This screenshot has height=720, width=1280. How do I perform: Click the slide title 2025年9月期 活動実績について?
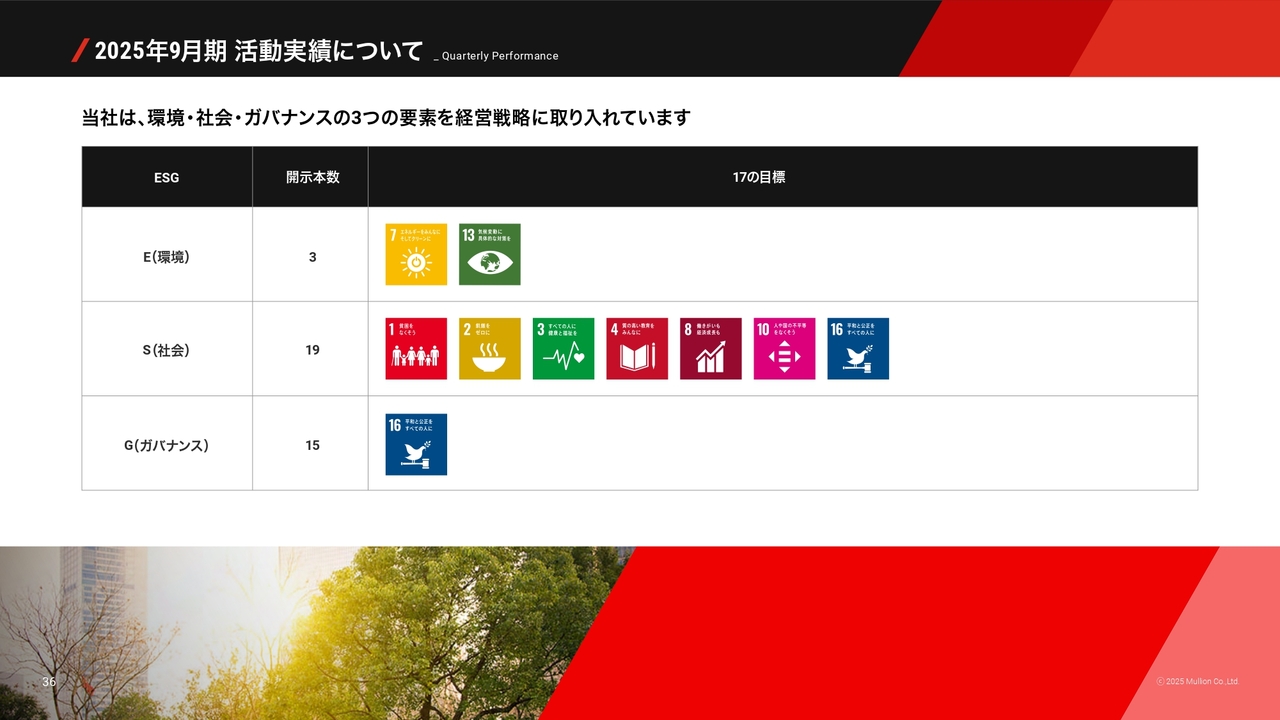[x=258, y=52]
